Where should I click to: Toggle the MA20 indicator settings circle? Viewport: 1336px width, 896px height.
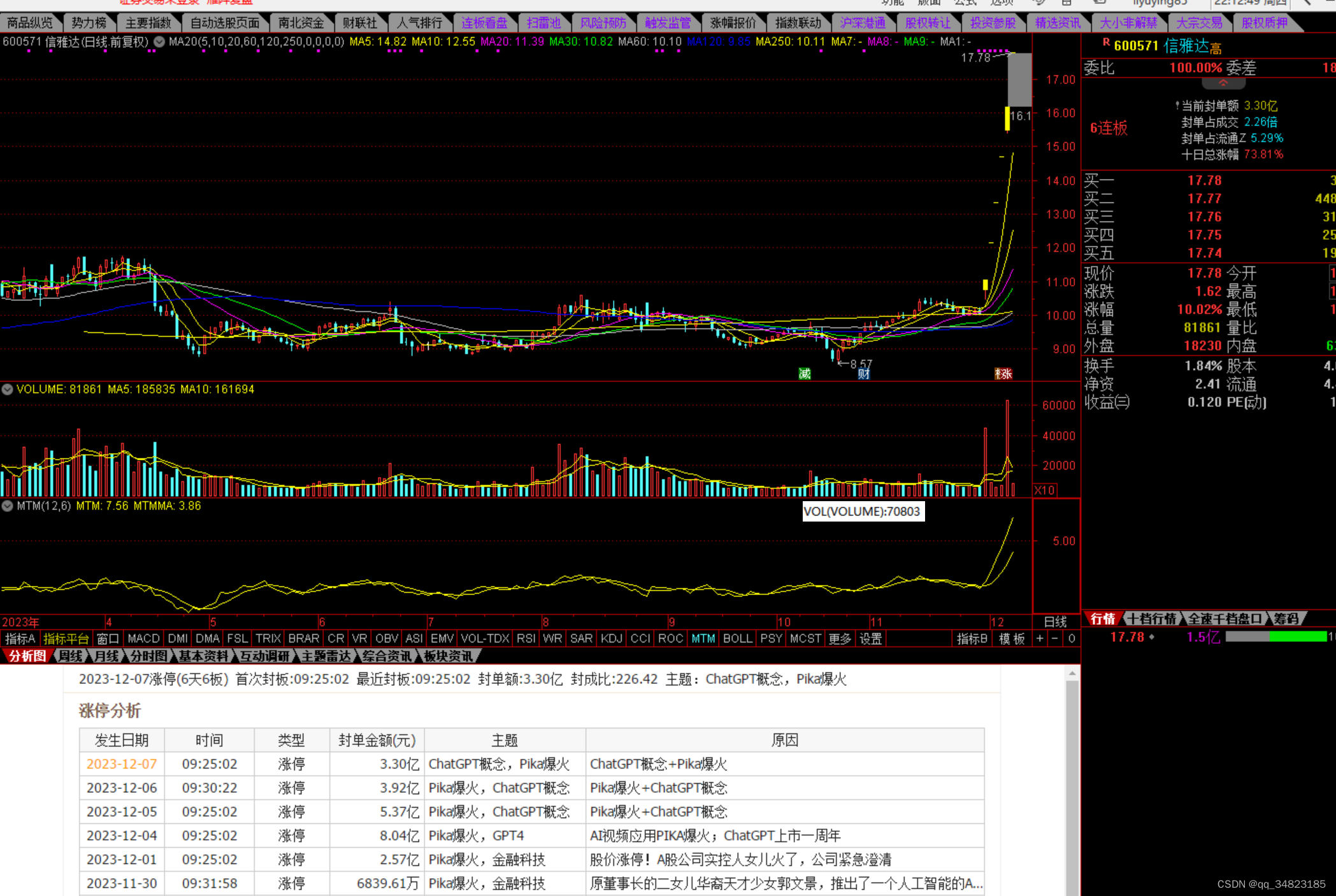159,41
